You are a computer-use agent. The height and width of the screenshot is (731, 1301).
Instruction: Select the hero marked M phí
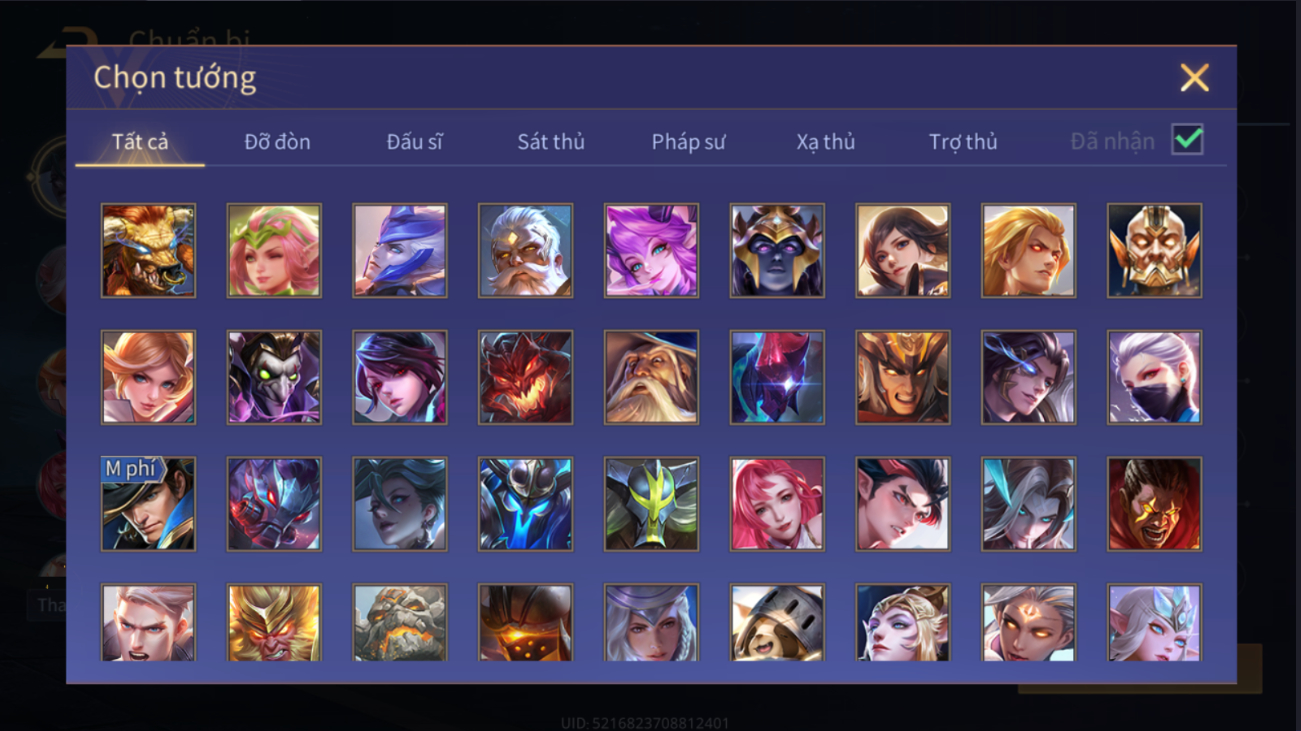pos(148,504)
